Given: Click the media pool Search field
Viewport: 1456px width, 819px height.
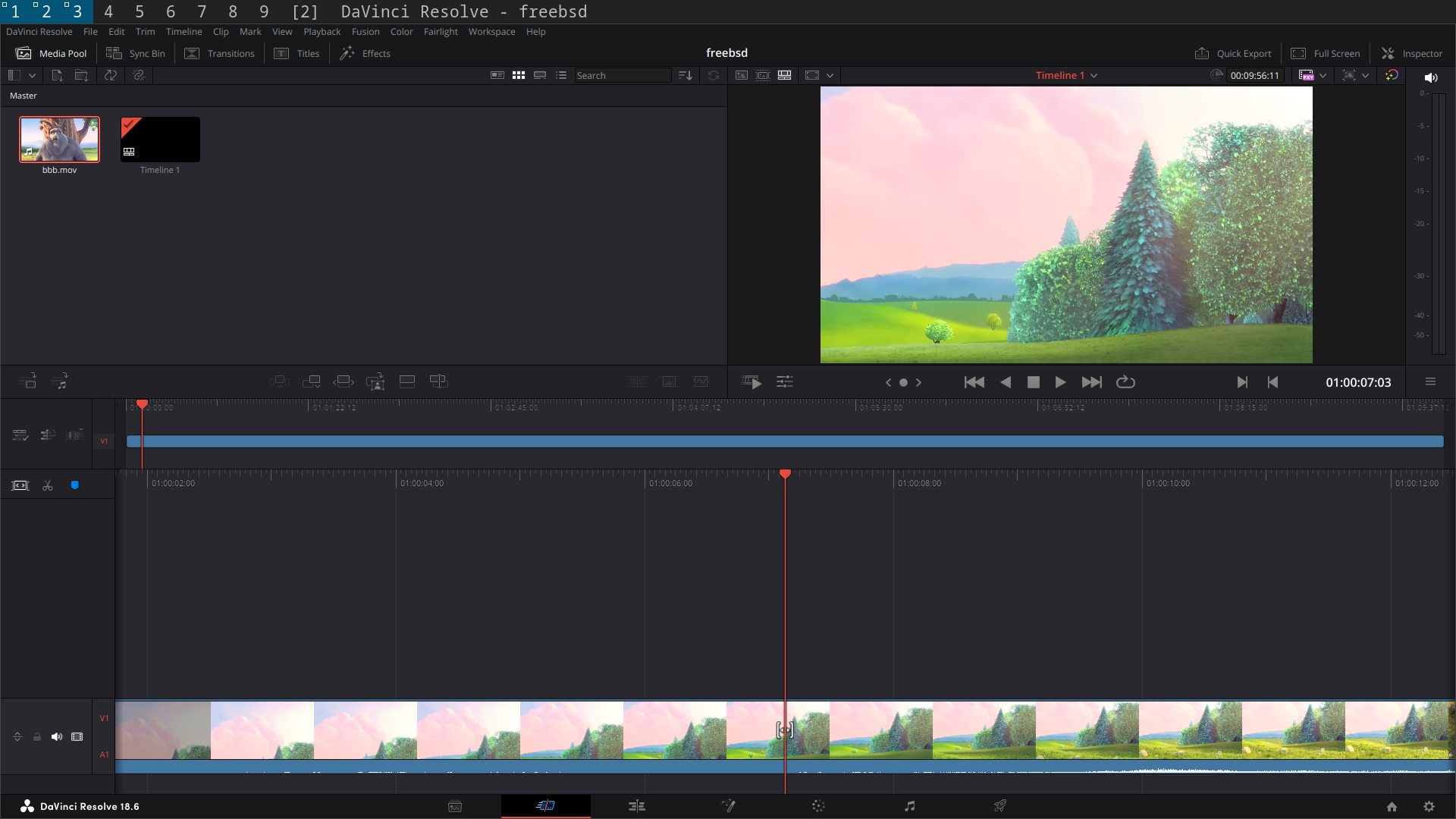Looking at the screenshot, I should [x=622, y=75].
